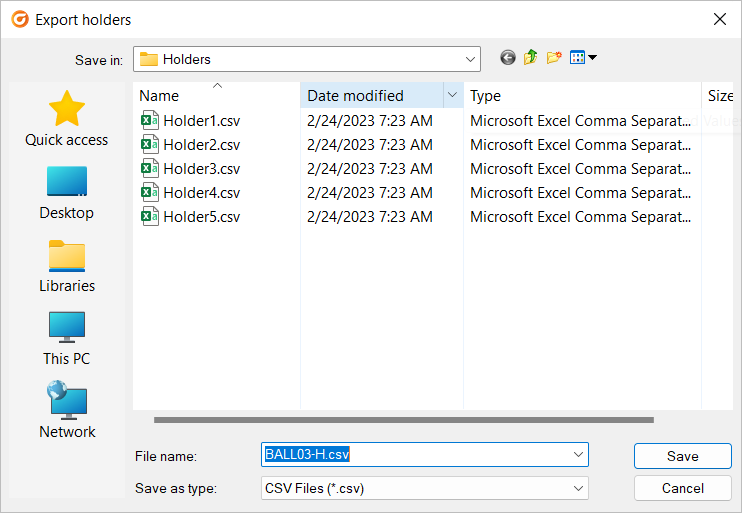
Task: Open the View Menu icon
Action: (583, 58)
